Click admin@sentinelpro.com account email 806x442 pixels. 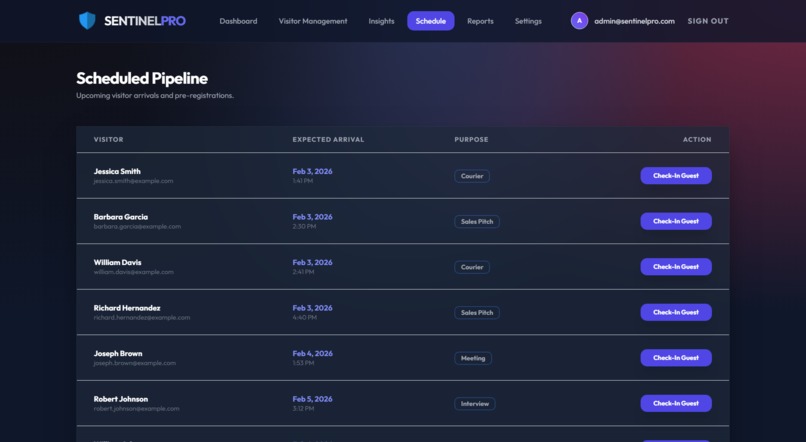pos(634,21)
